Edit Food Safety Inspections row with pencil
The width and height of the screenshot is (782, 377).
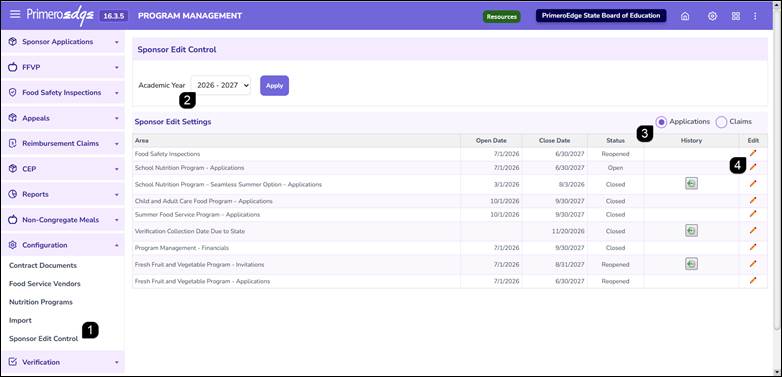753,153
